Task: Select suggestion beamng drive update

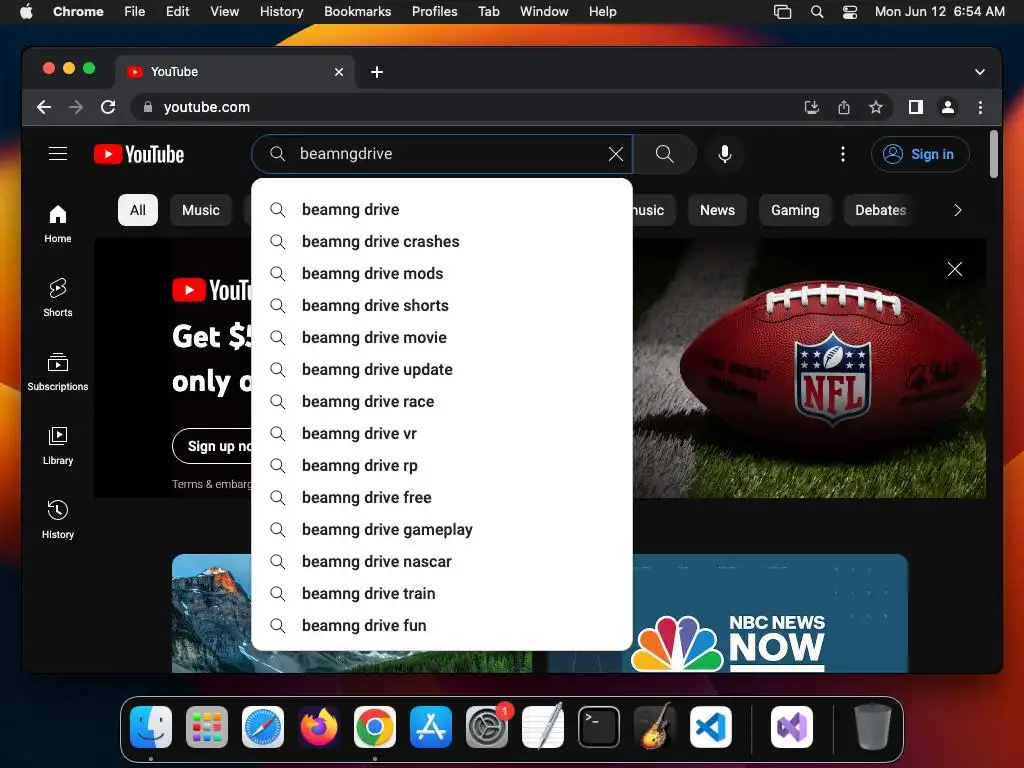Action: pos(441,370)
